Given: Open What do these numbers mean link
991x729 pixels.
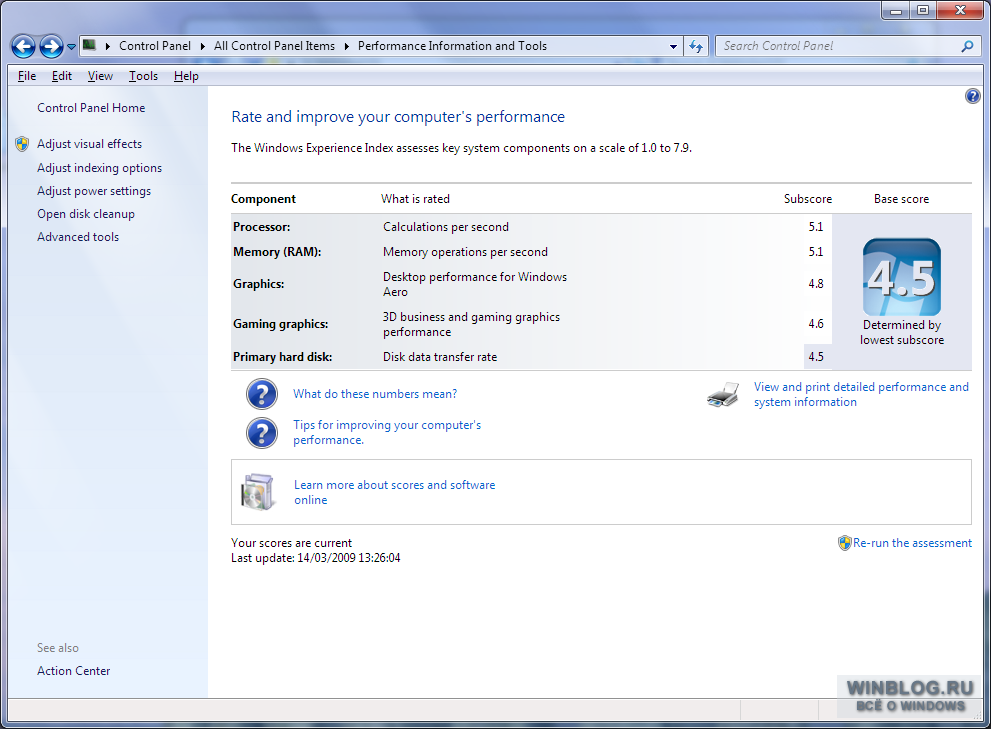Looking at the screenshot, I should tap(375, 394).
